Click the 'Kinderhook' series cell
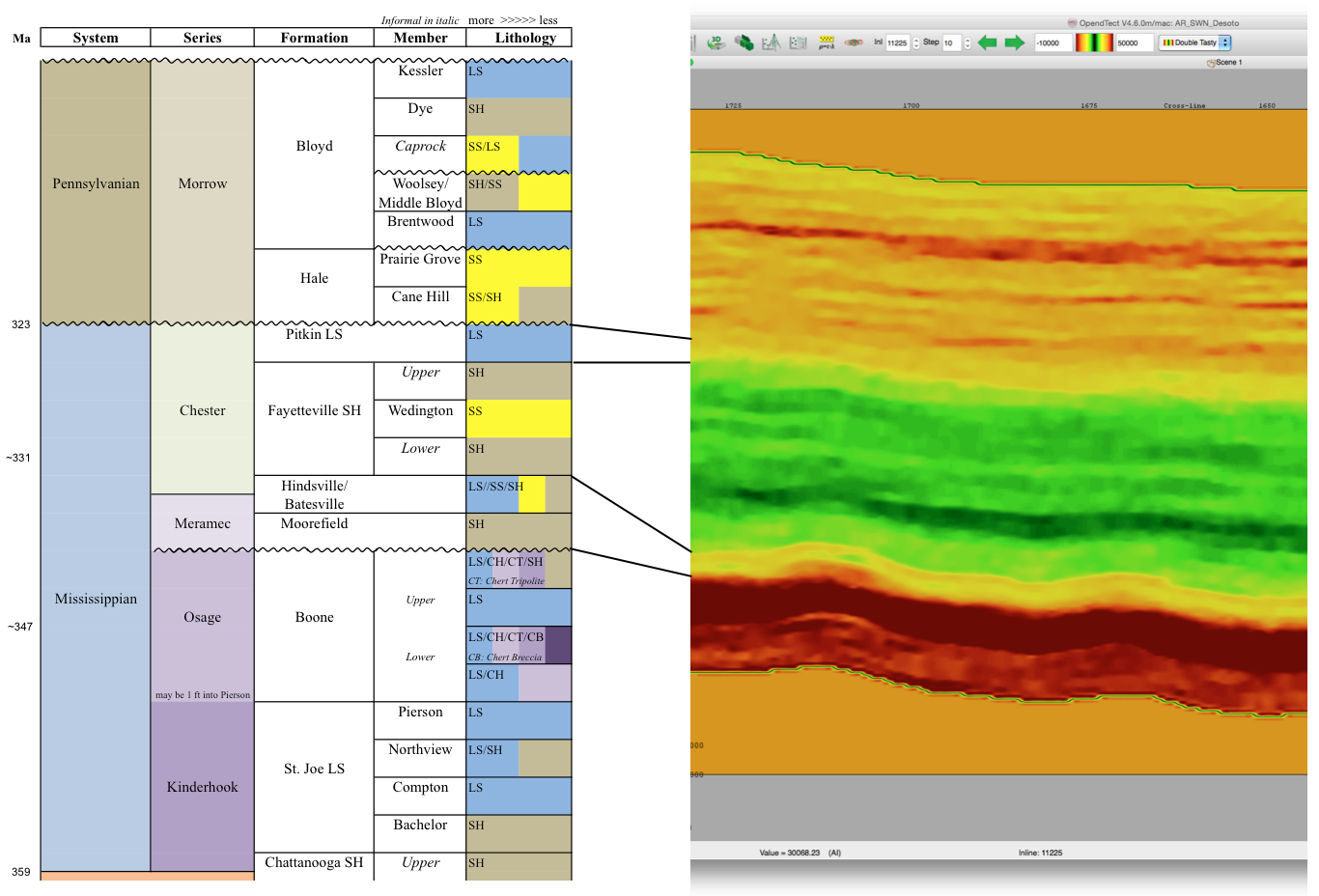This screenshot has height=896, width=1319. pos(203,787)
